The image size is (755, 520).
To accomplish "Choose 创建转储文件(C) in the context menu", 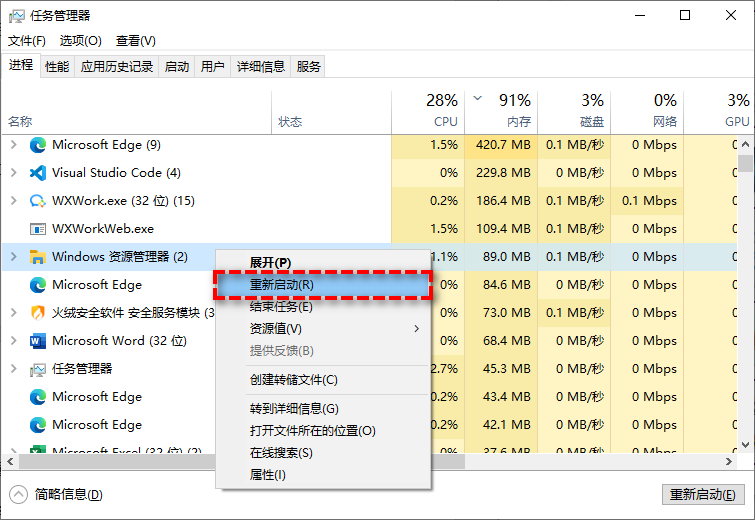I will coord(323,380).
